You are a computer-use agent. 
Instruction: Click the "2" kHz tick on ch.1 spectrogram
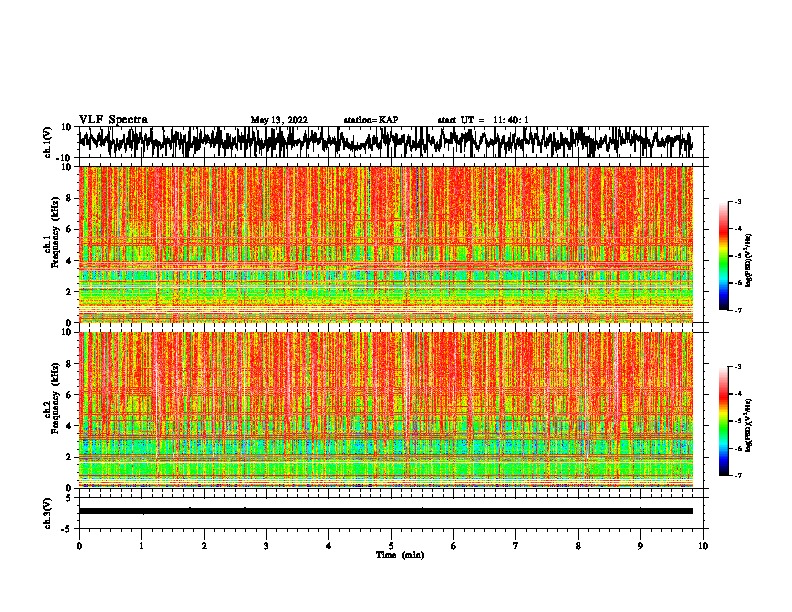(69, 292)
